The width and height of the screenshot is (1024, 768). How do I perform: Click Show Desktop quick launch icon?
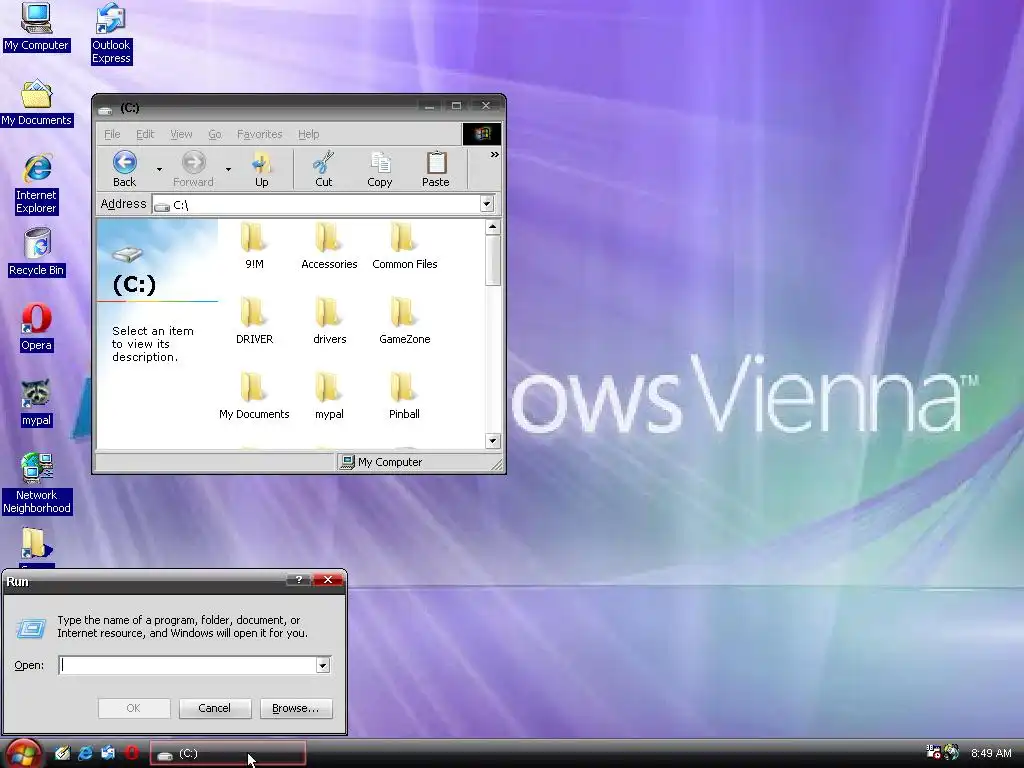(62, 753)
